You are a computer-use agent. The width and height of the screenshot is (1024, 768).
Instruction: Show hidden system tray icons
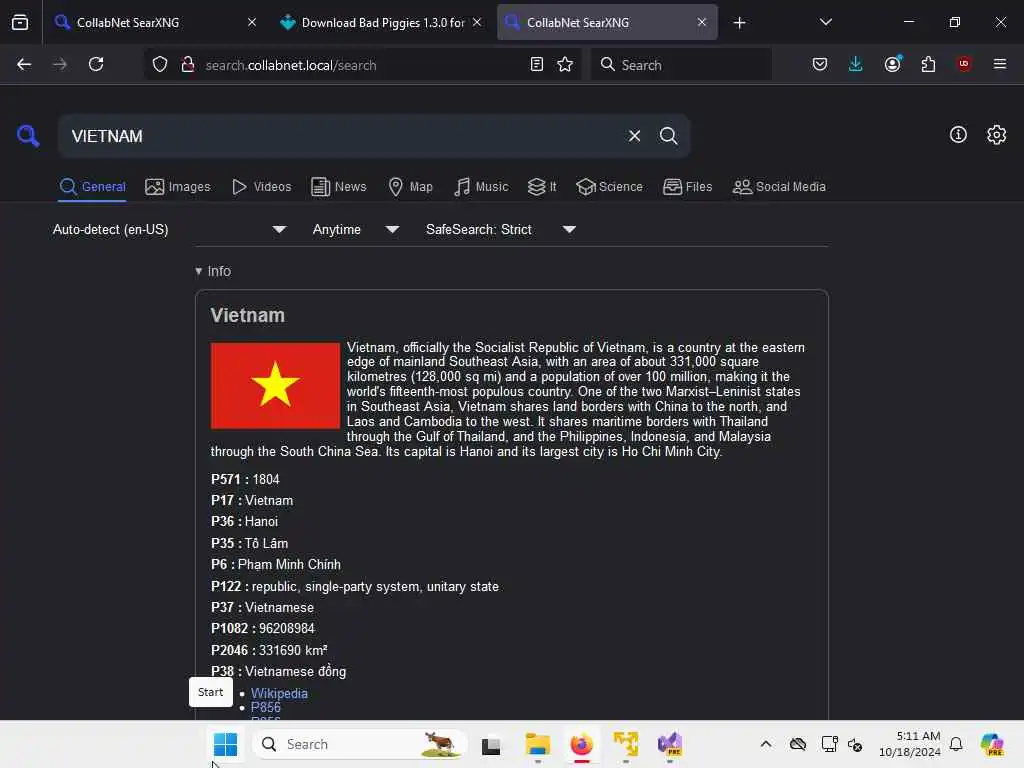coord(765,744)
